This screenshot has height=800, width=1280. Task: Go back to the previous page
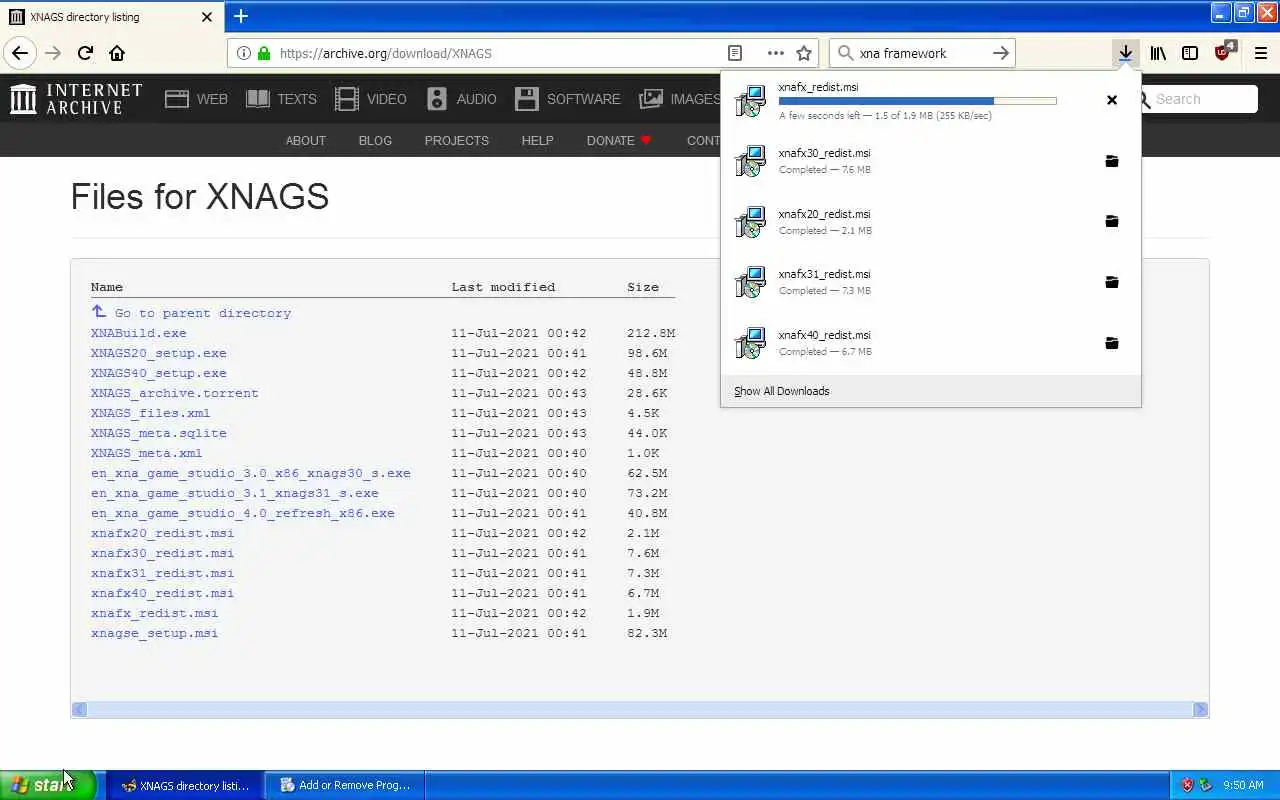click(20, 53)
